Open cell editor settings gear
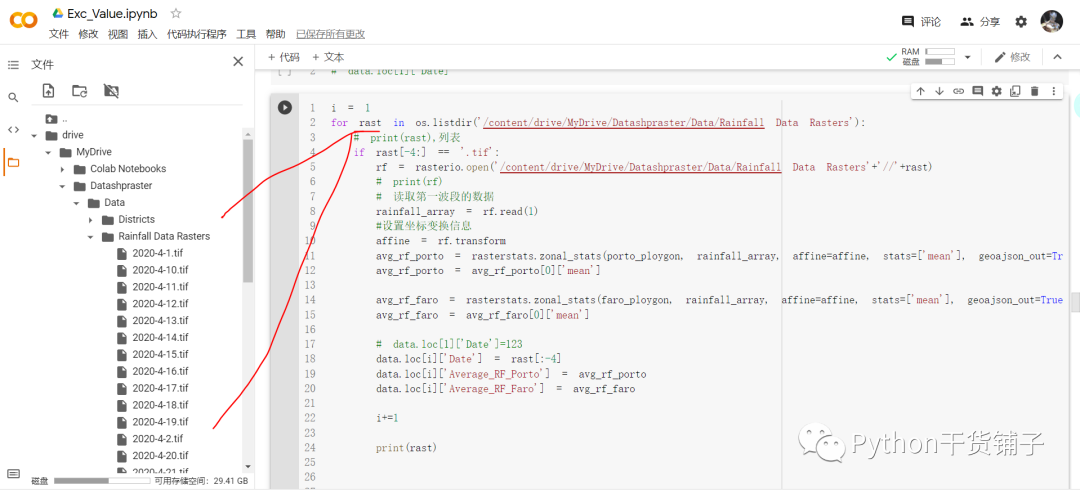 coord(996,91)
